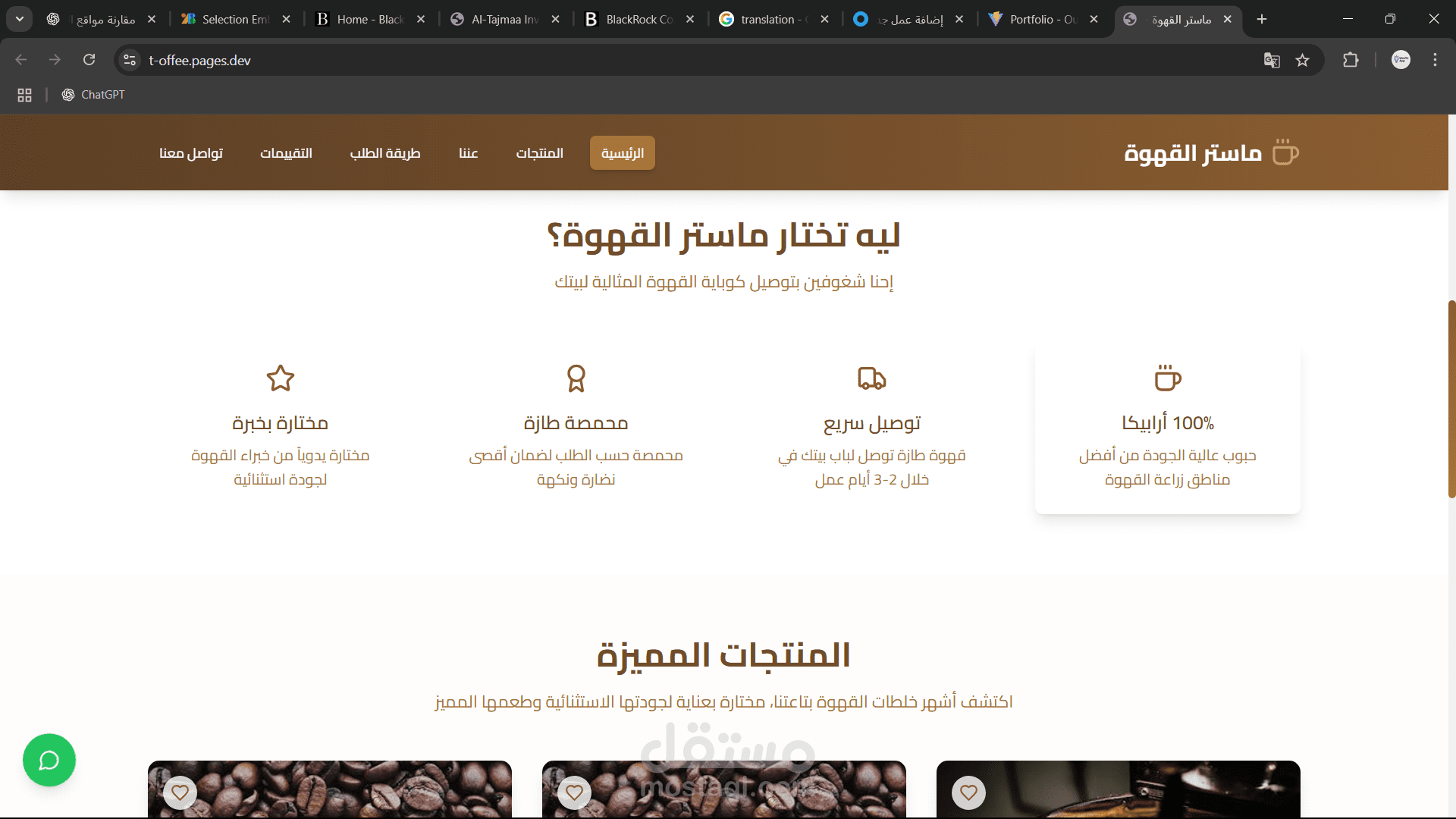Switch to the مقارنة مواقع tab
This screenshot has height=819, width=1456.
click(100, 19)
